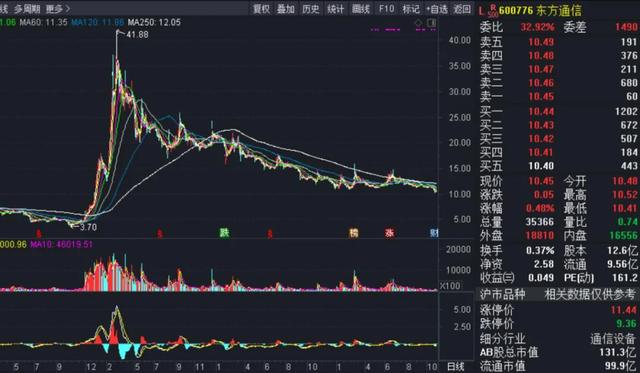Click the 卖五 price 10.49
This screenshot has height=373, width=640.
point(541,42)
